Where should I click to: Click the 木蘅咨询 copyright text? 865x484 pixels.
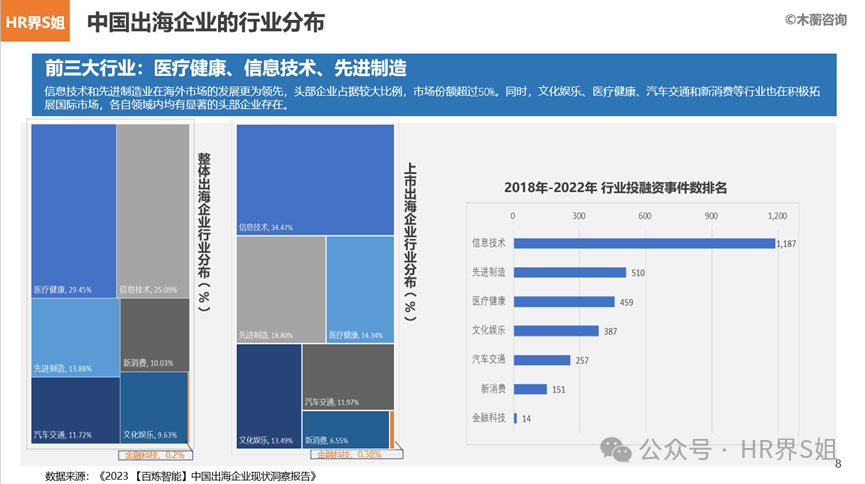815,19
